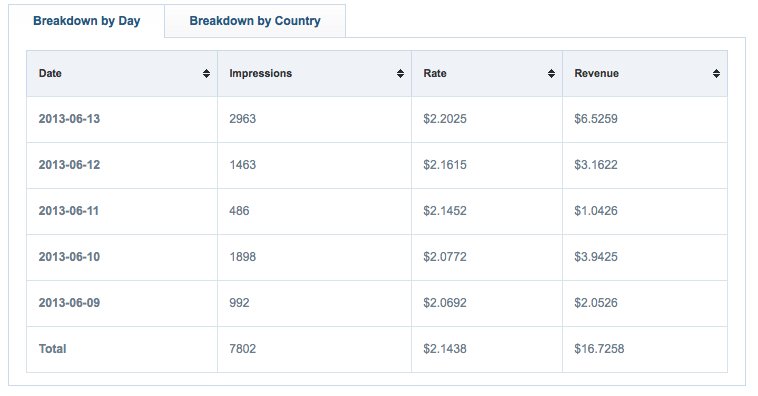758x396 pixels.
Task: Click the Rate column header label
Action: [x=435, y=73]
